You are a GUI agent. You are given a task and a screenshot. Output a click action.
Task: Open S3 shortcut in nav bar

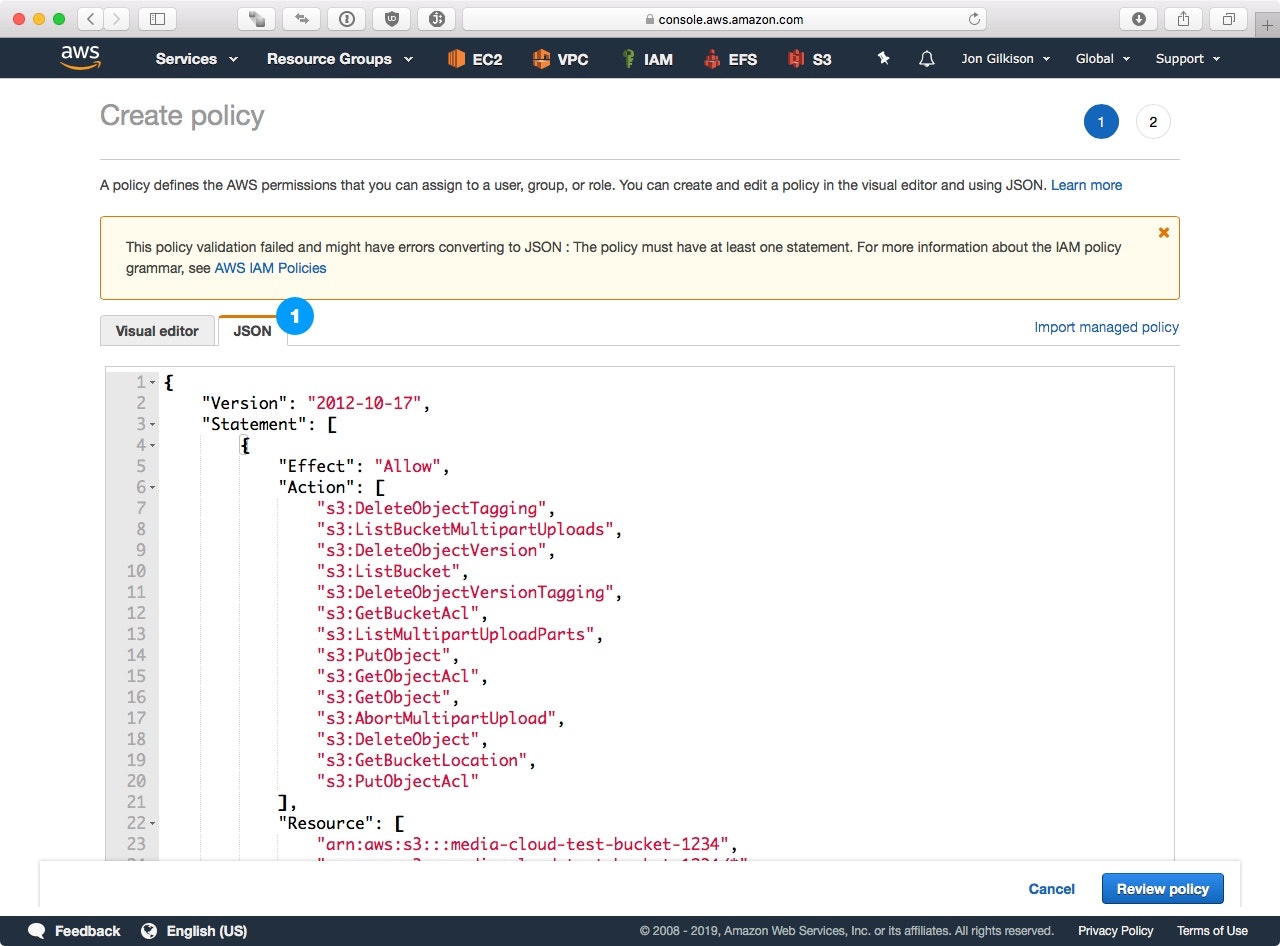click(x=810, y=59)
